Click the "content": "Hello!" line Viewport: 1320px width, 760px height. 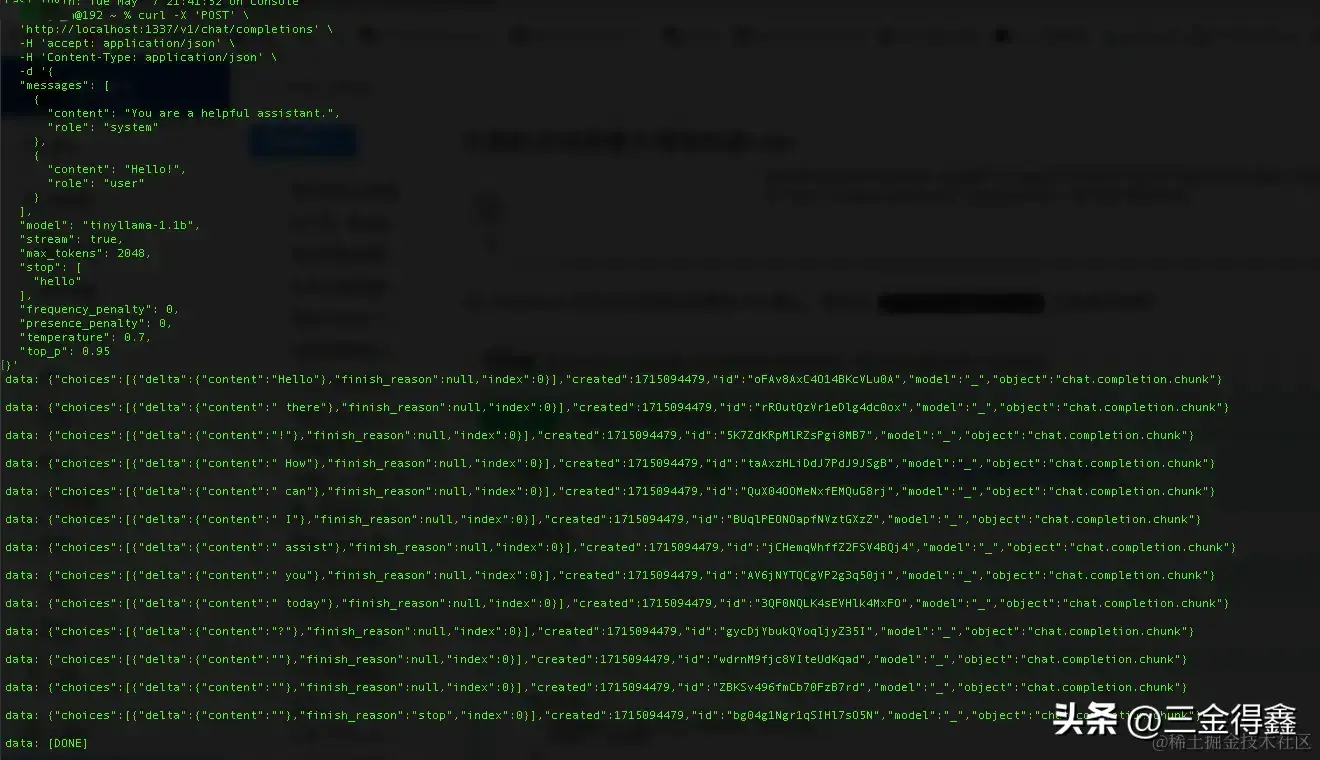[x=117, y=170]
